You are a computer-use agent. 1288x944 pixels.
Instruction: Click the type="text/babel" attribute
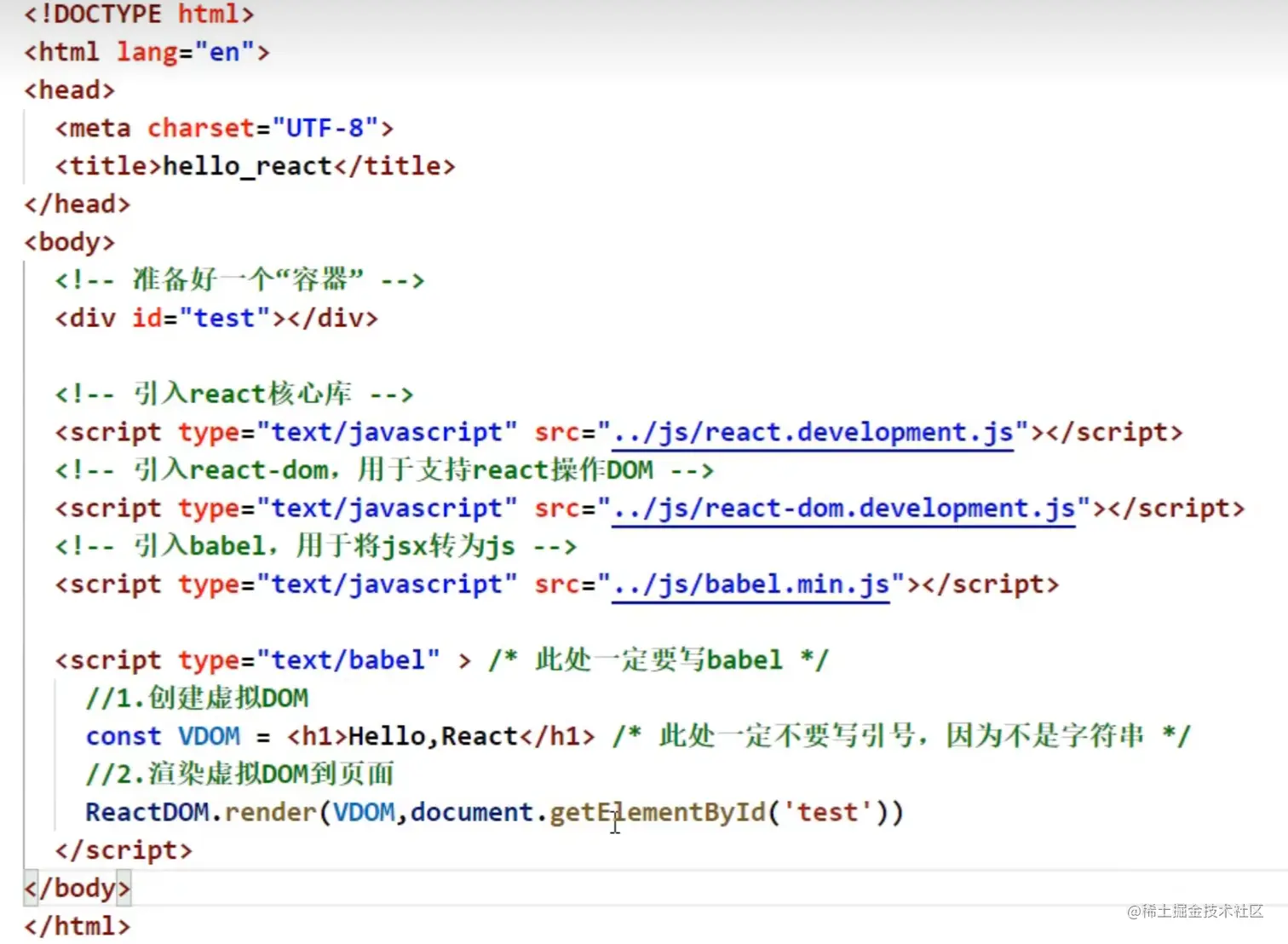click(x=309, y=660)
